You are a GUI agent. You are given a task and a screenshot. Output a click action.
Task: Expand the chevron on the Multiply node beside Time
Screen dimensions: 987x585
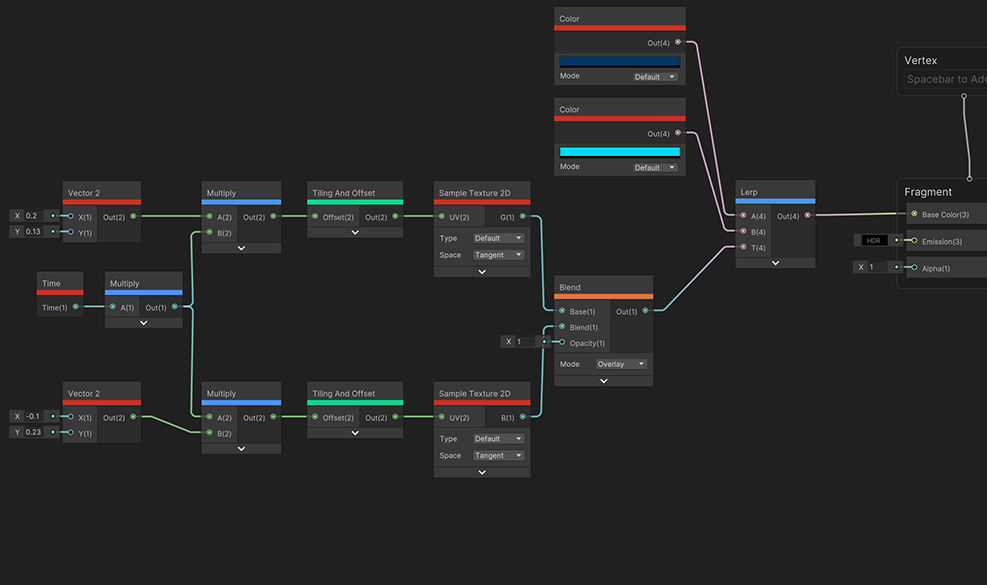143,323
